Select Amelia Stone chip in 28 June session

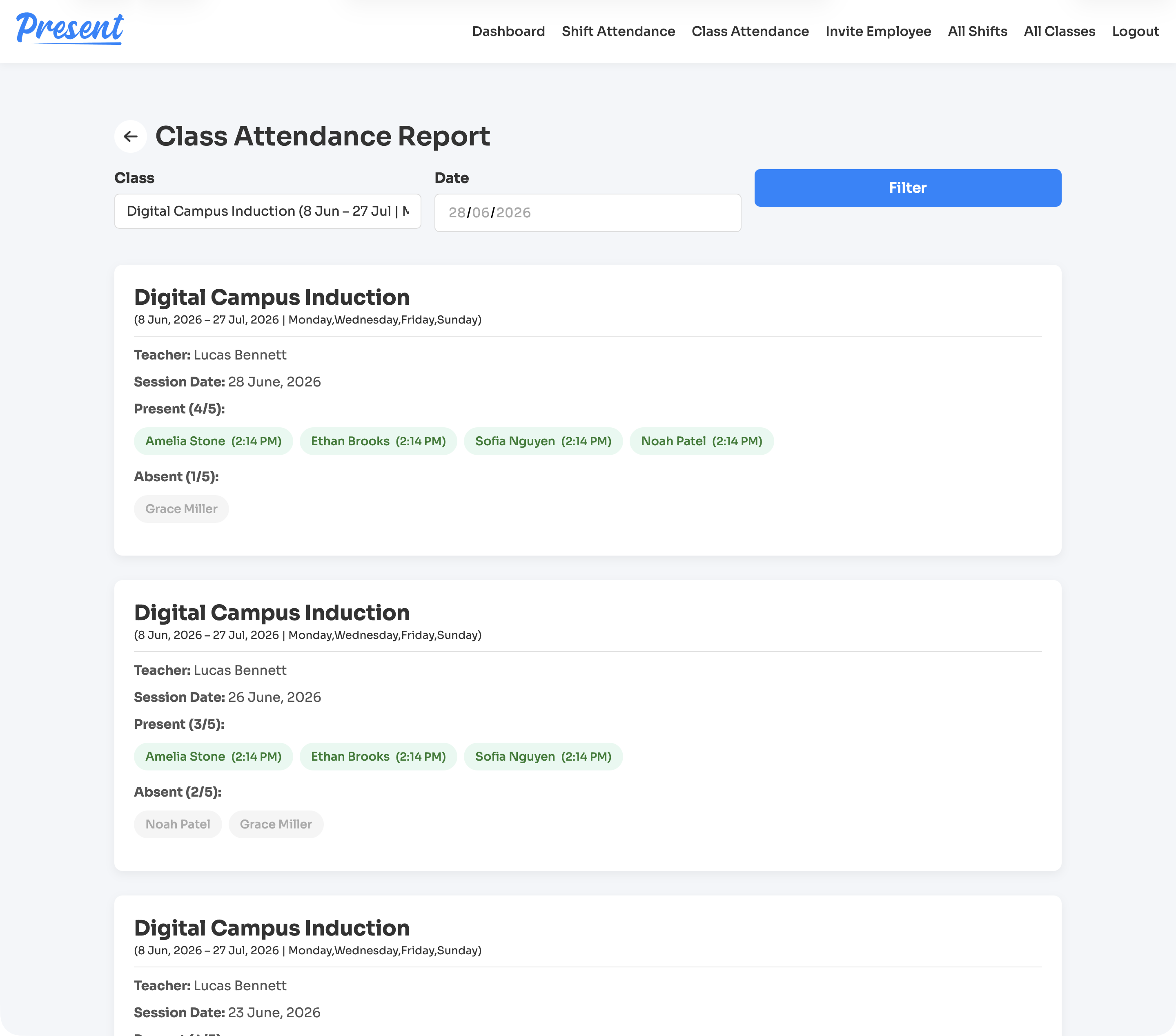pos(213,442)
